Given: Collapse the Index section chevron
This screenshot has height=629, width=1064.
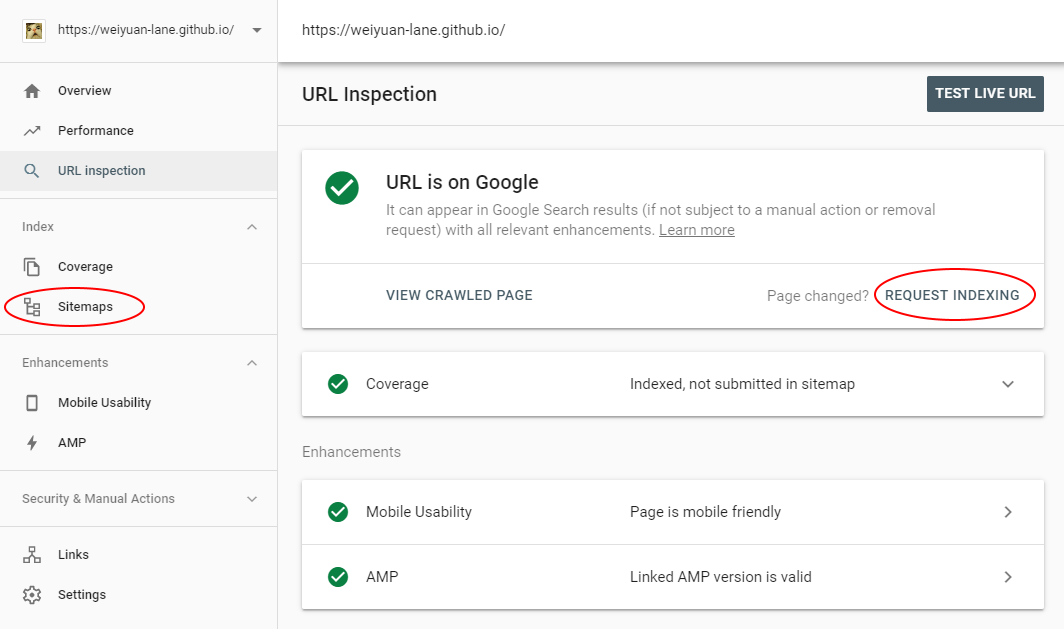Looking at the screenshot, I should tap(252, 227).
